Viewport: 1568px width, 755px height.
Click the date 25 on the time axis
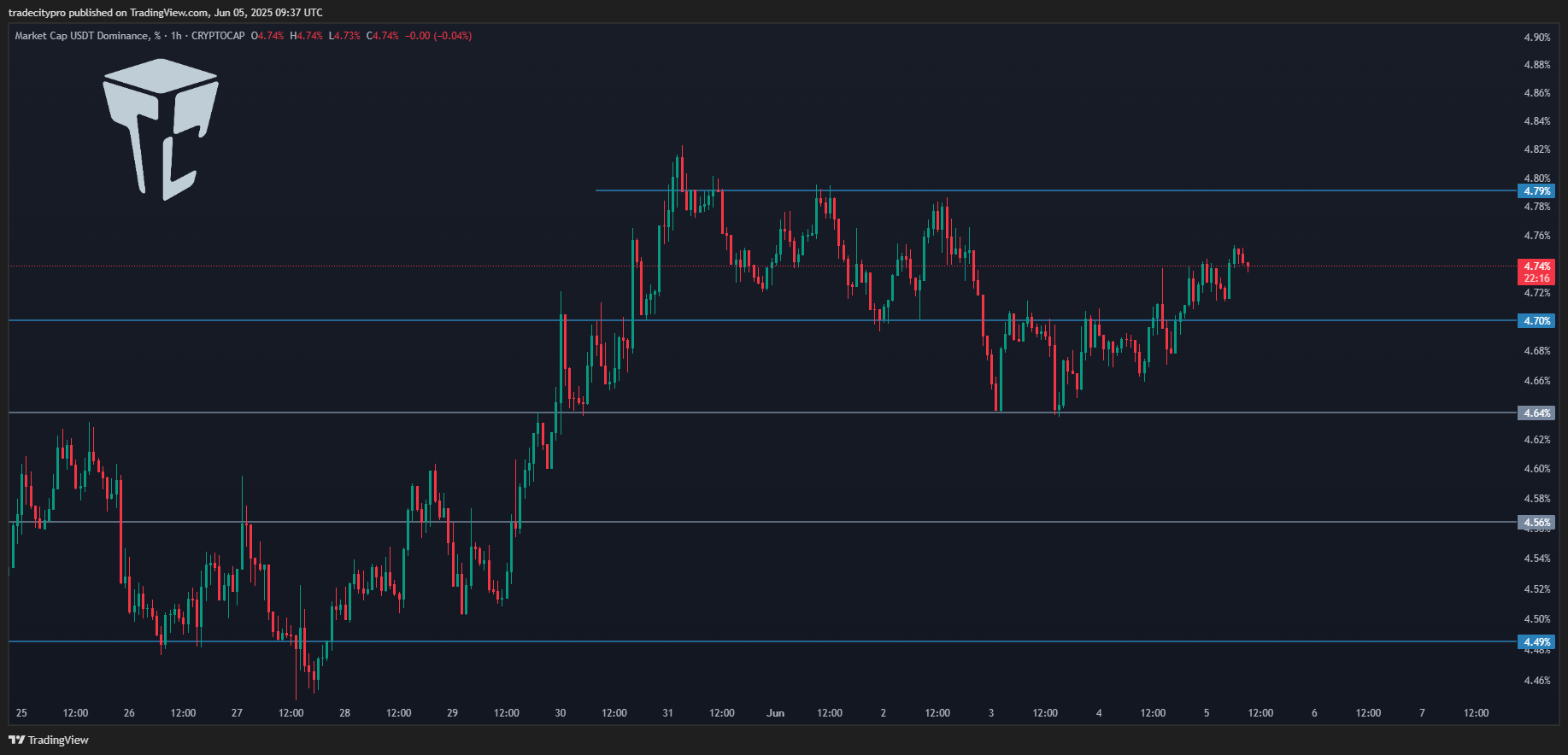click(21, 713)
